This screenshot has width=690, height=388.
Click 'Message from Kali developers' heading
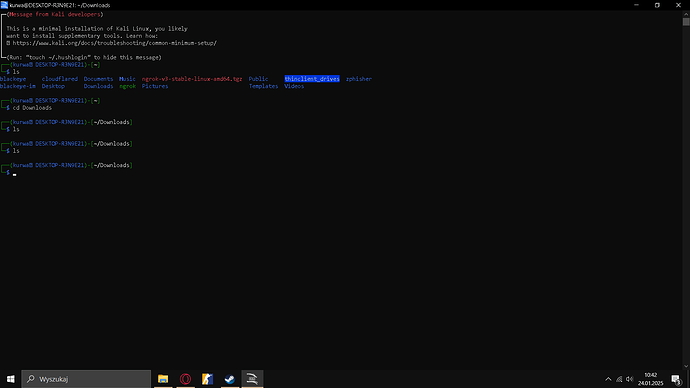click(55, 15)
